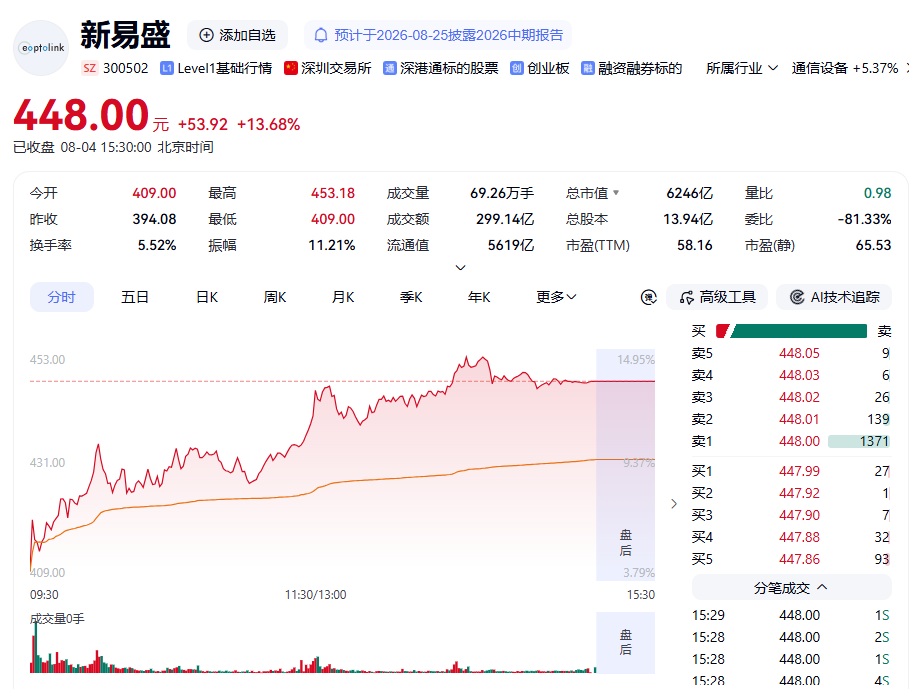909x689 pixels.
Task: Click the 创业板 tag icon
Action: pos(517,68)
